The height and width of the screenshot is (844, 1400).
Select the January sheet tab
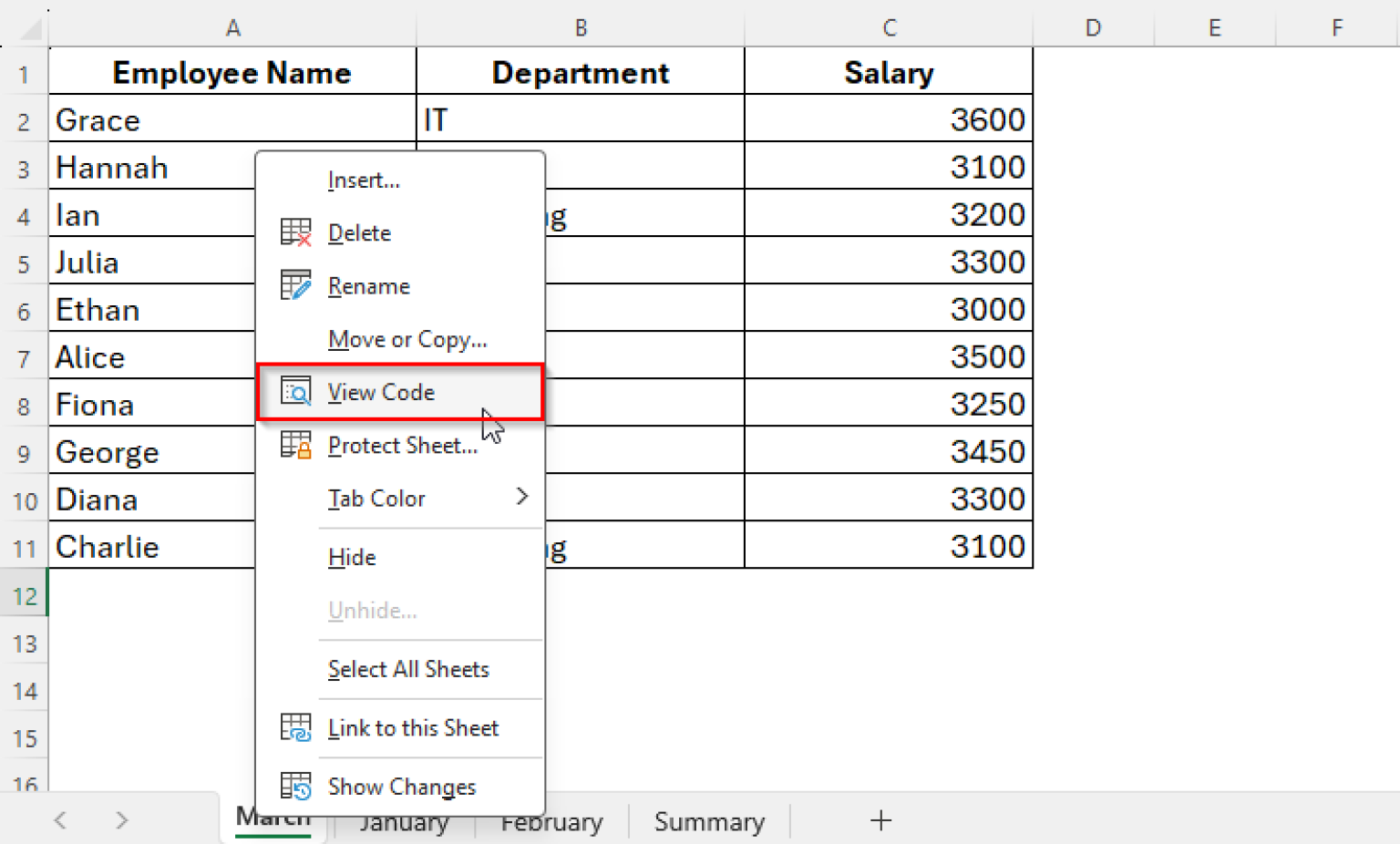click(404, 821)
